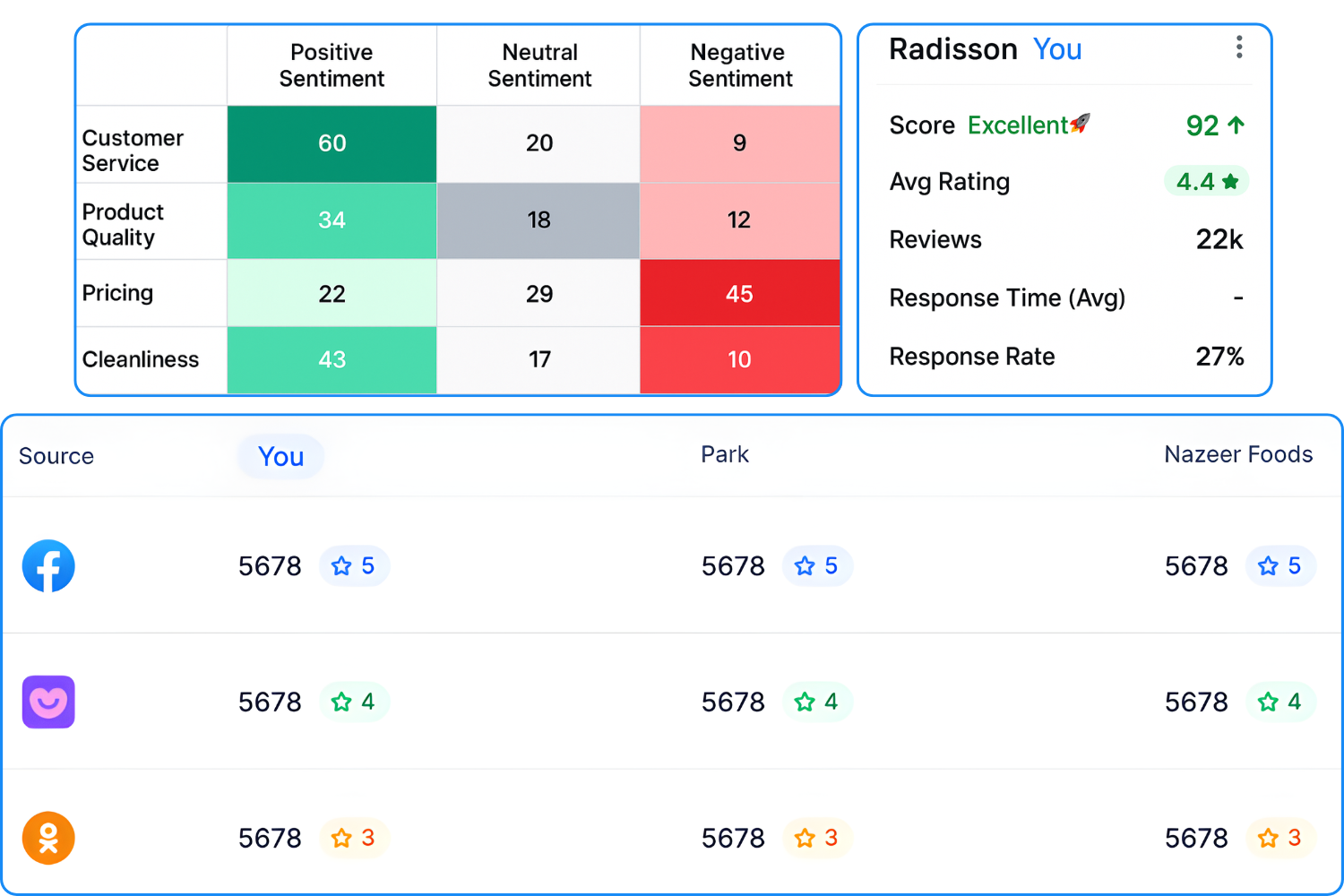Click the rocket icon beside Excellent

[x=1081, y=124]
